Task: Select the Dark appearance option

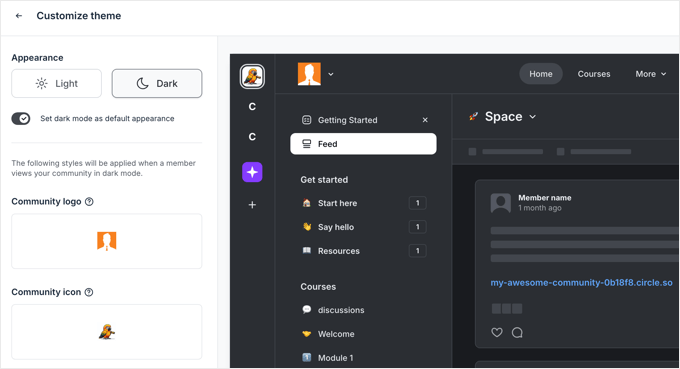Action: [x=157, y=83]
